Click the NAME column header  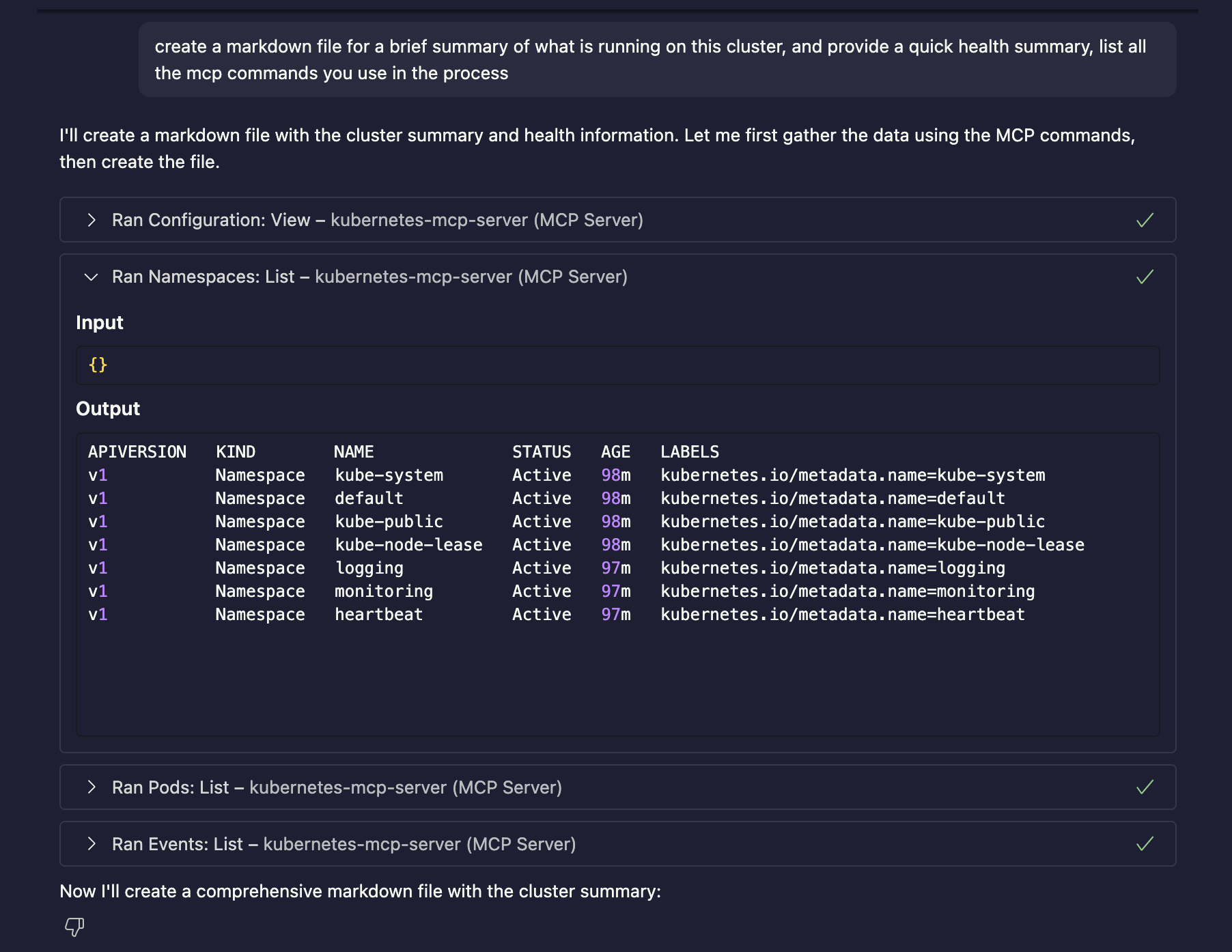pos(354,452)
